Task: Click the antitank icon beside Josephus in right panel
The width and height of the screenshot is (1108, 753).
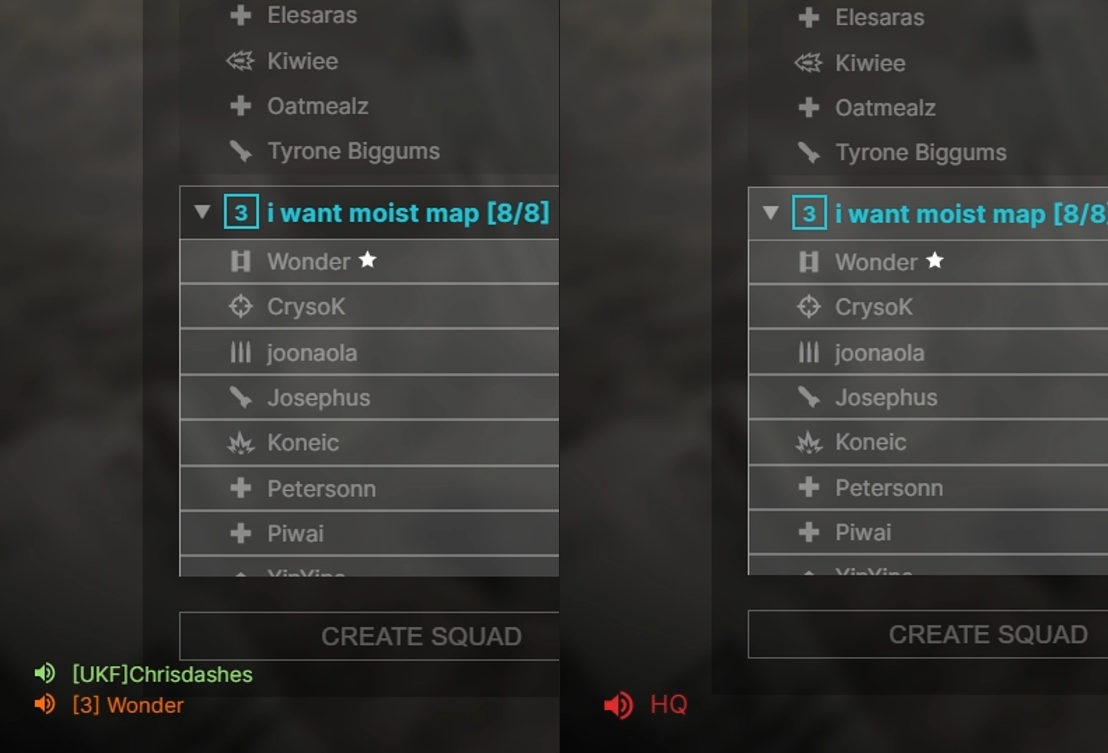Action: click(x=809, y=397)
